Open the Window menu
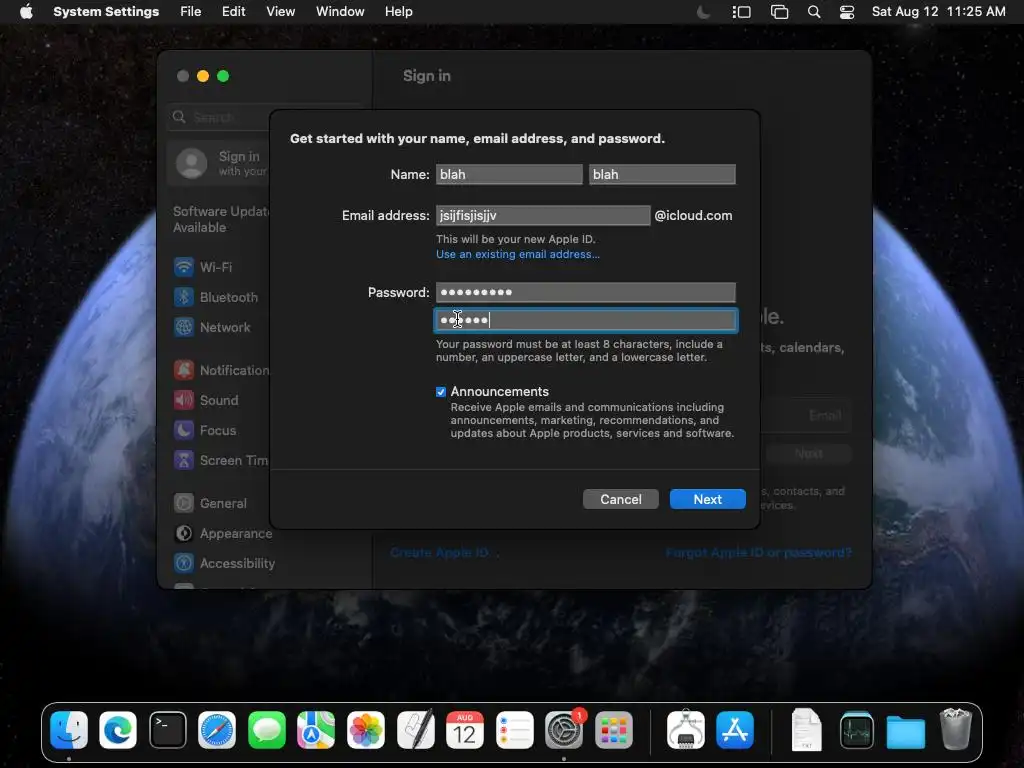The image size is (1024, 768). click(340, 12)
